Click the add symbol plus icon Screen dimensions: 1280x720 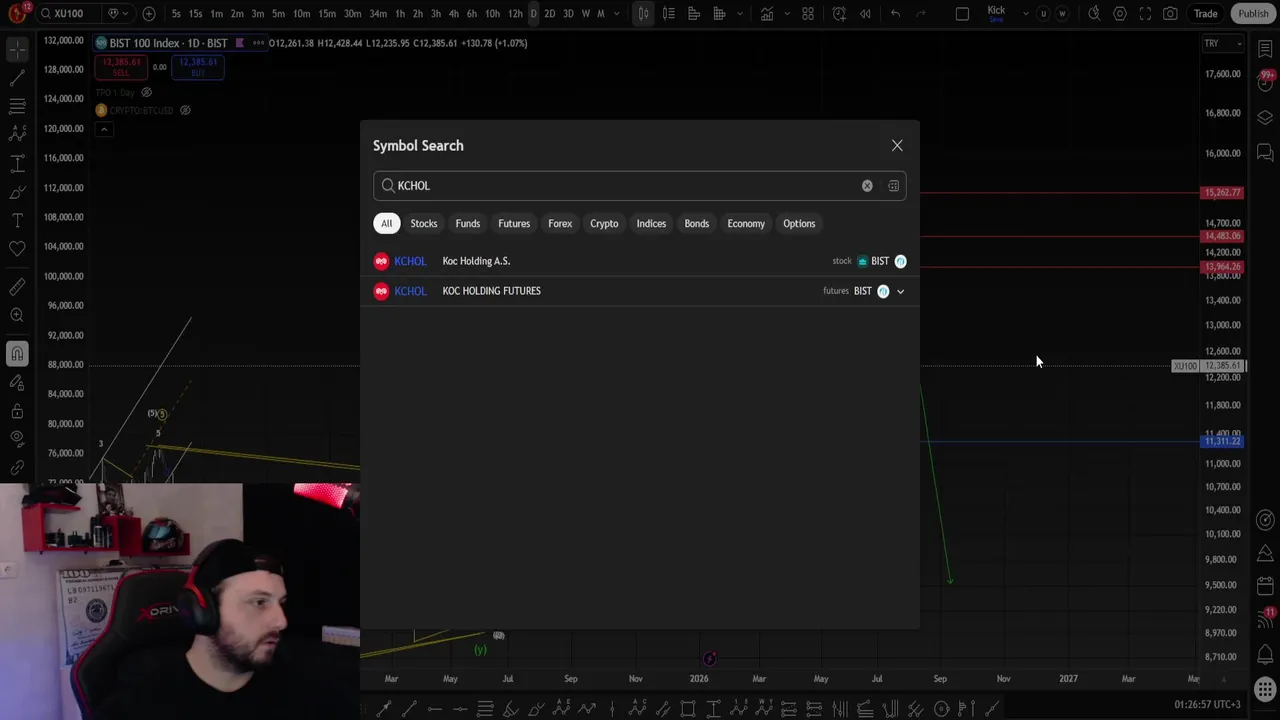[149, 14]
